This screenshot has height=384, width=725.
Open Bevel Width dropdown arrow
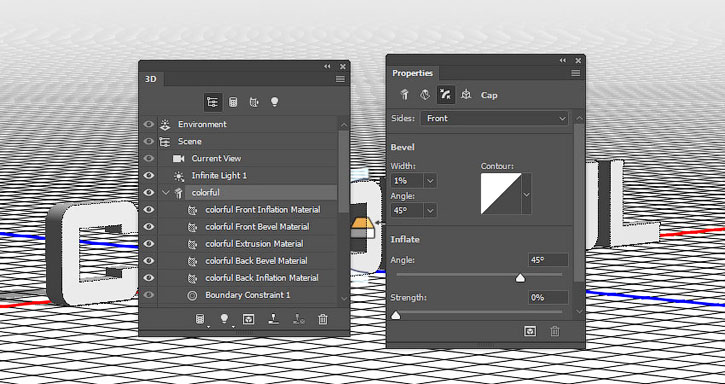tap(430, 181)
